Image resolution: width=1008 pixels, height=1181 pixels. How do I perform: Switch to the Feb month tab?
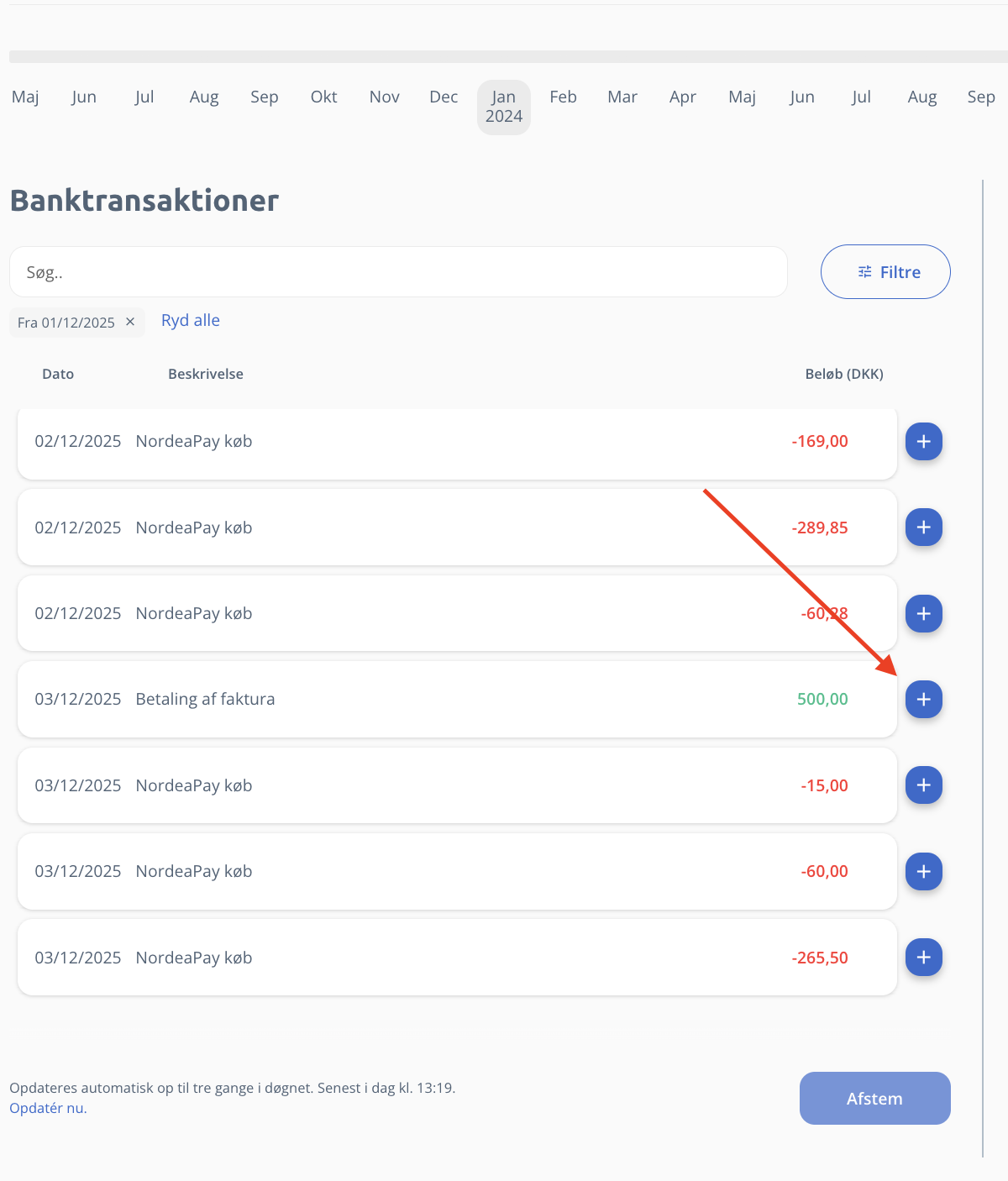[563, 97]
